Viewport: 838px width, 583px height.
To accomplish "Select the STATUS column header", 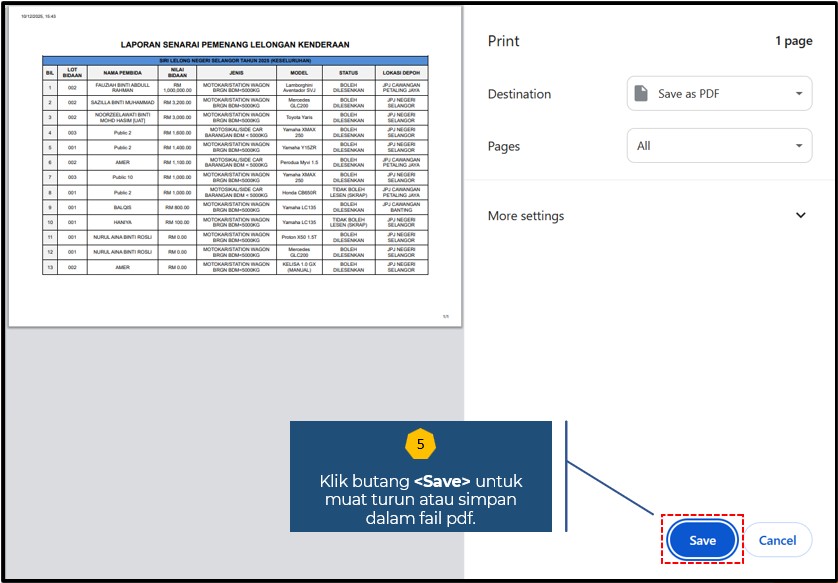I will point(348,73).
